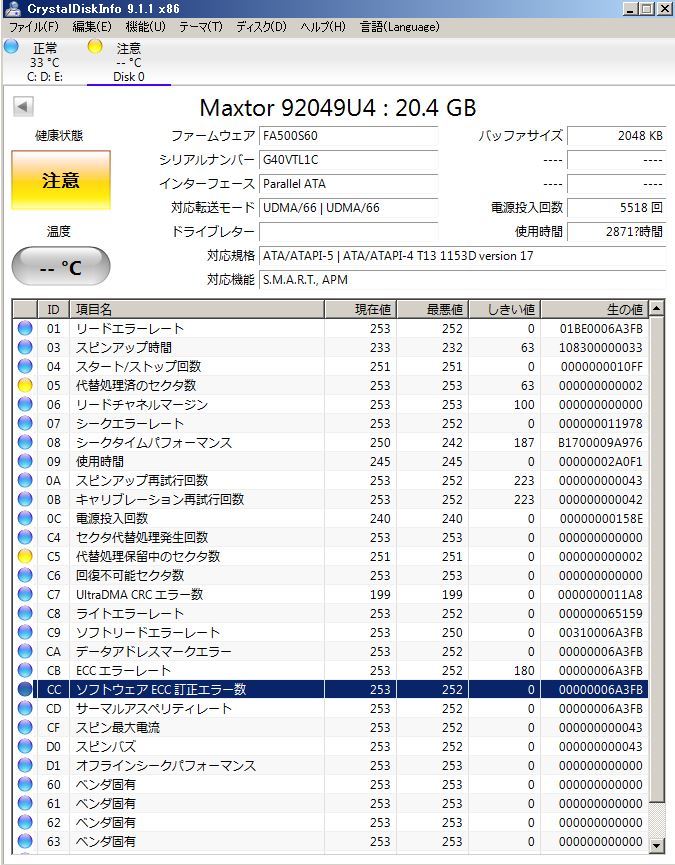Screen dimensions: 675x865
Task: Click status icon of row C7 UltraDMA CRC
Action: tap(25, 594)
